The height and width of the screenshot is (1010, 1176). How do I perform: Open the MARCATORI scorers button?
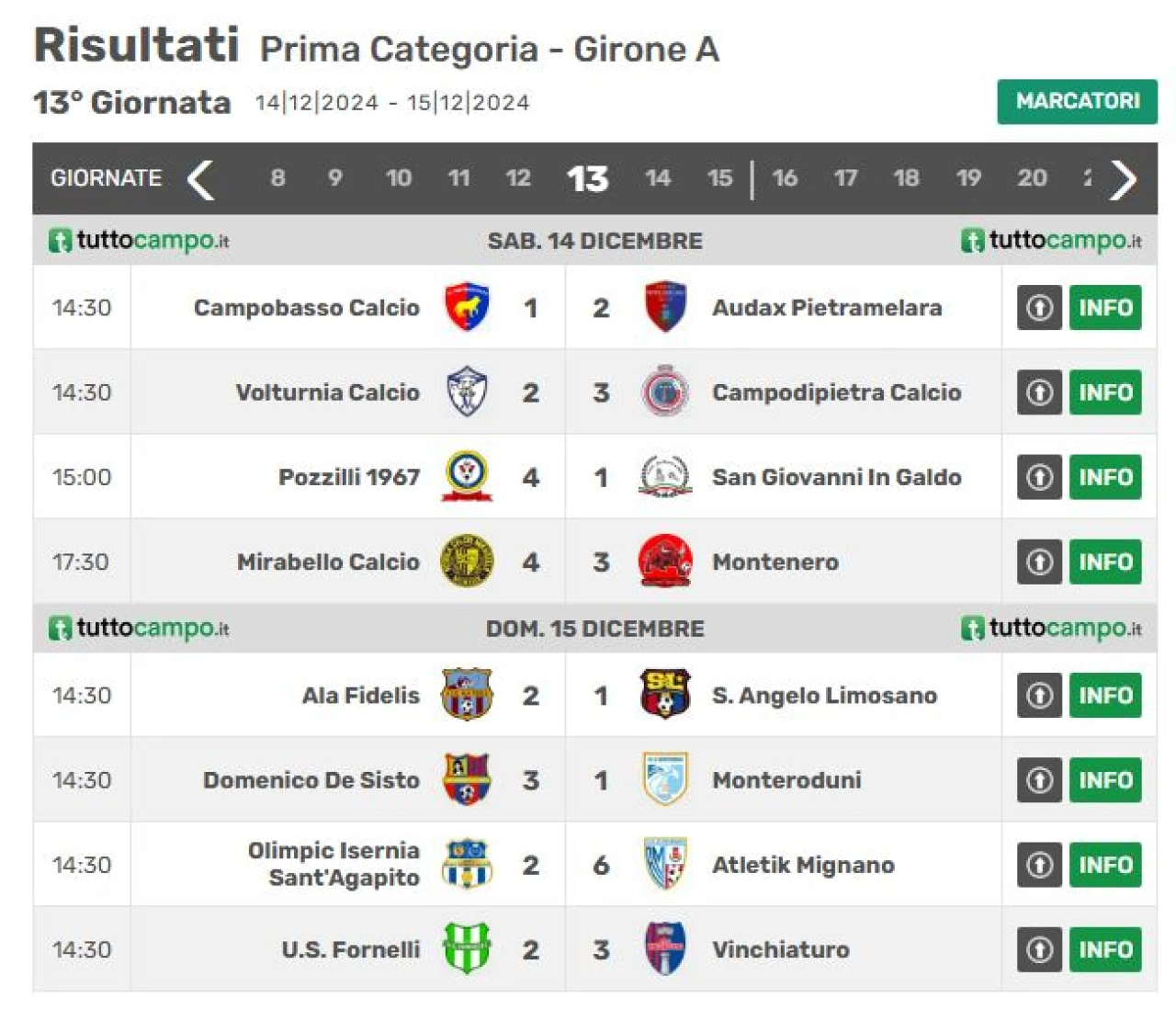pos(1078,101)
